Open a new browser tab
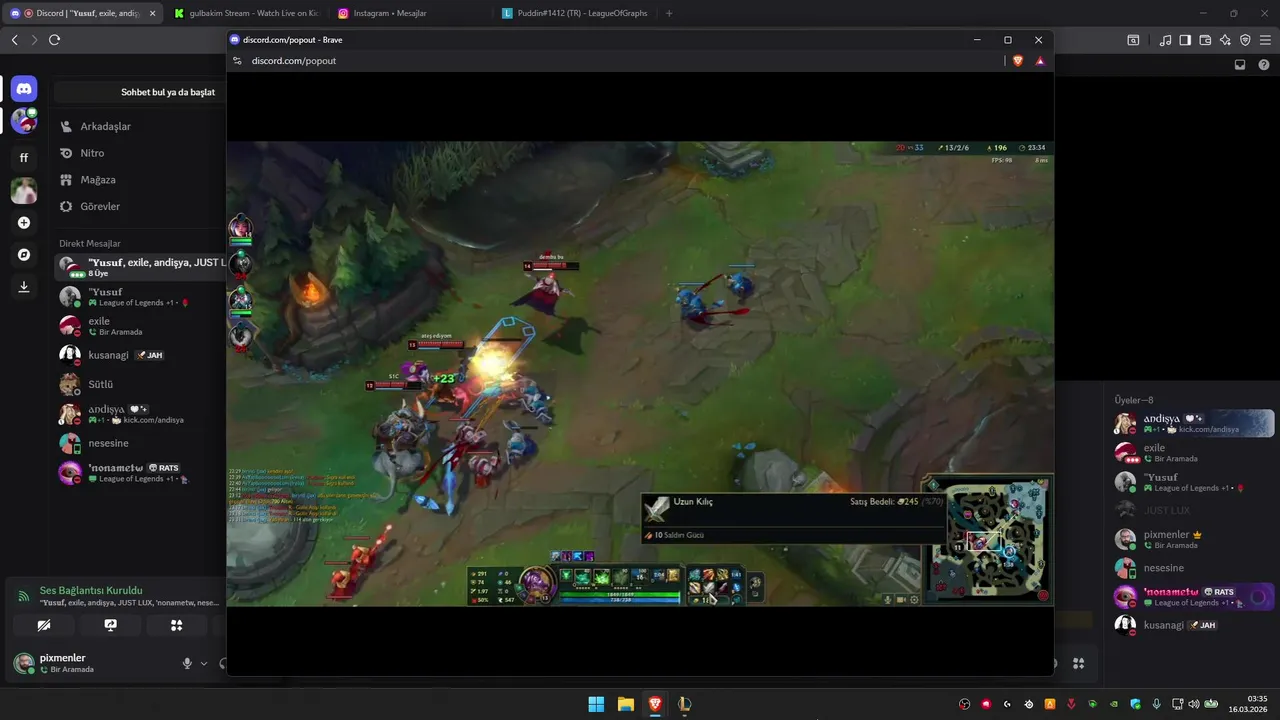Screen dimensions: 1280x720 669,13
